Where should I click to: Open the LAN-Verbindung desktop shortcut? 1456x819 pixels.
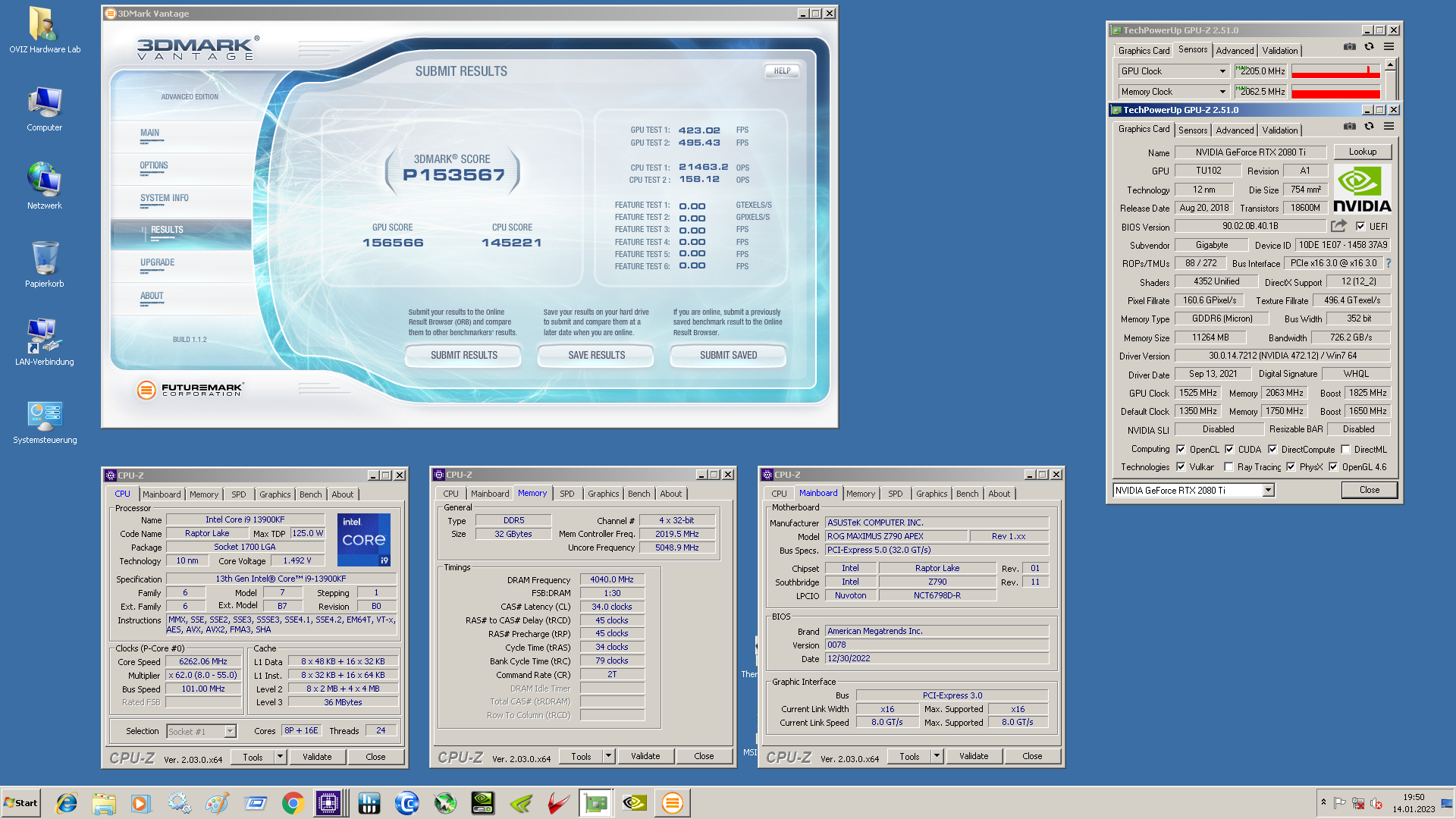pyautogui.click(x=44, y=343)
